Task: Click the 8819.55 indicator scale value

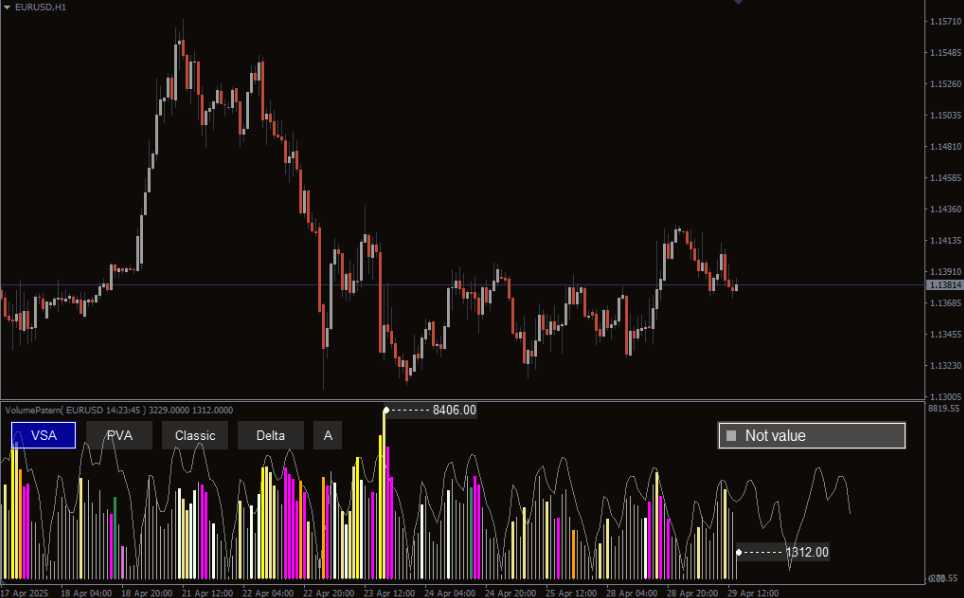Action: [944, 408]
